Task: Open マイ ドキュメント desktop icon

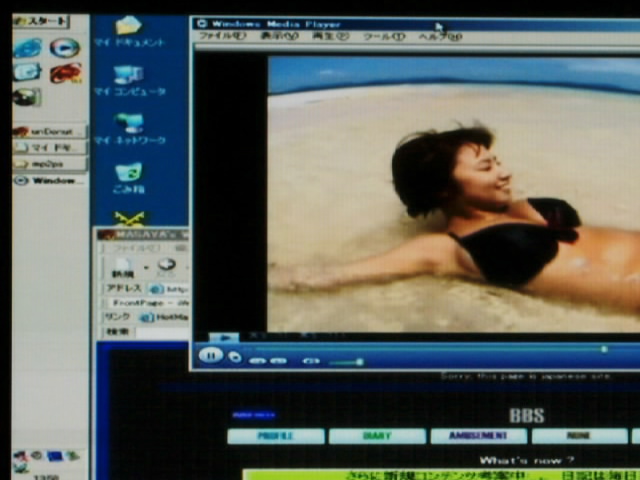Action: 128,30
